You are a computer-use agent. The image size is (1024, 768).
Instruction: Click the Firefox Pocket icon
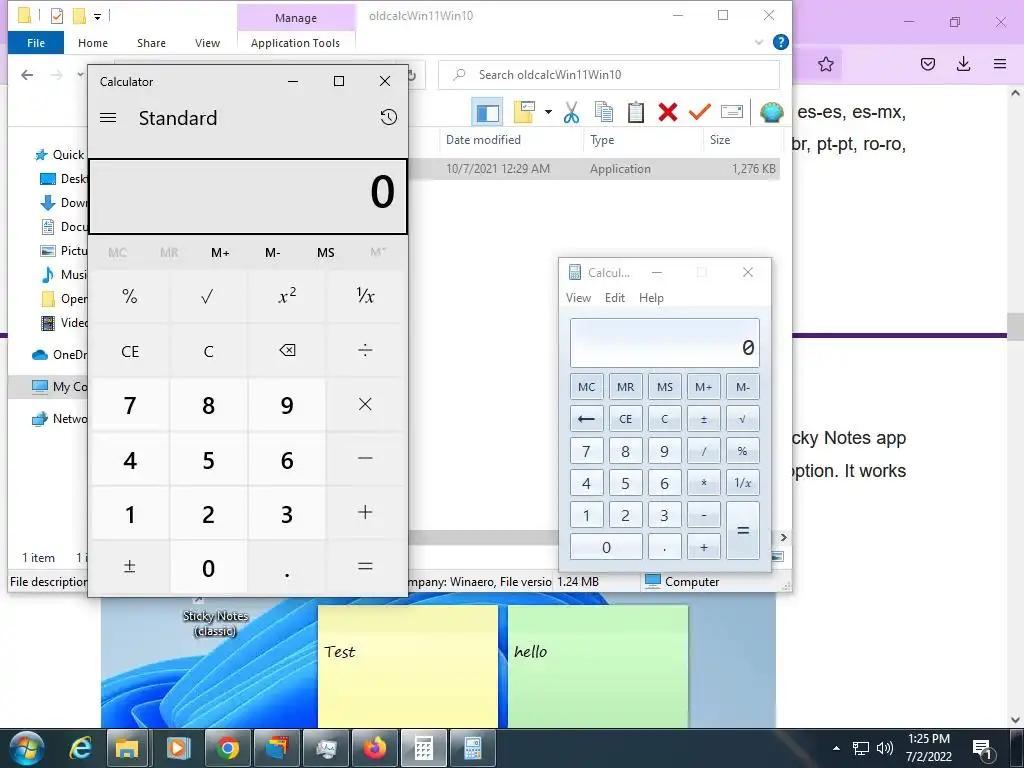point(928,64)
